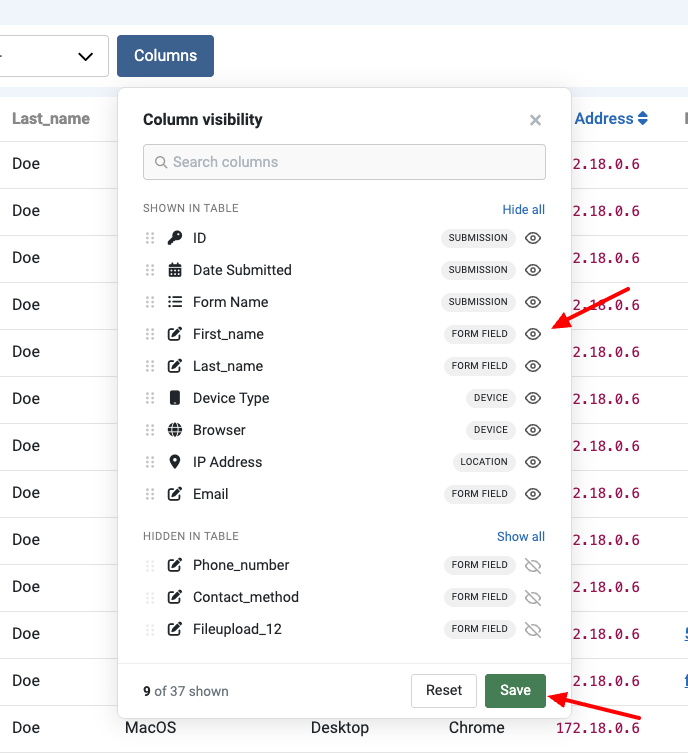Click the calendar icon beside Date Submitted

(175, 270)
